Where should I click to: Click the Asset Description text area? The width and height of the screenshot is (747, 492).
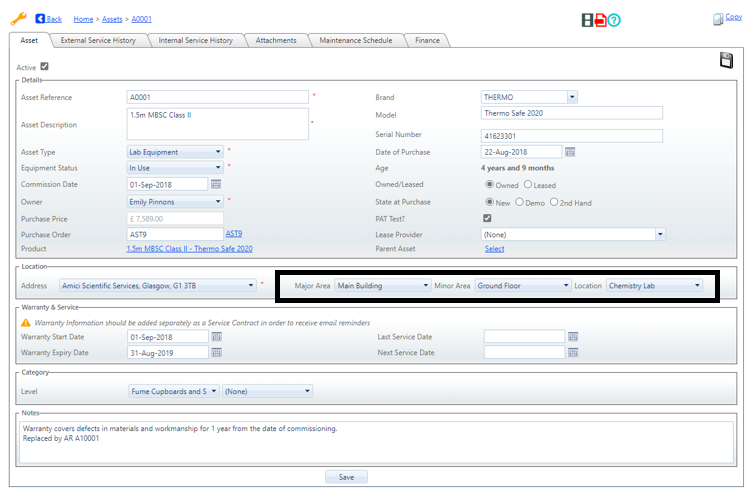pos(218,124)
